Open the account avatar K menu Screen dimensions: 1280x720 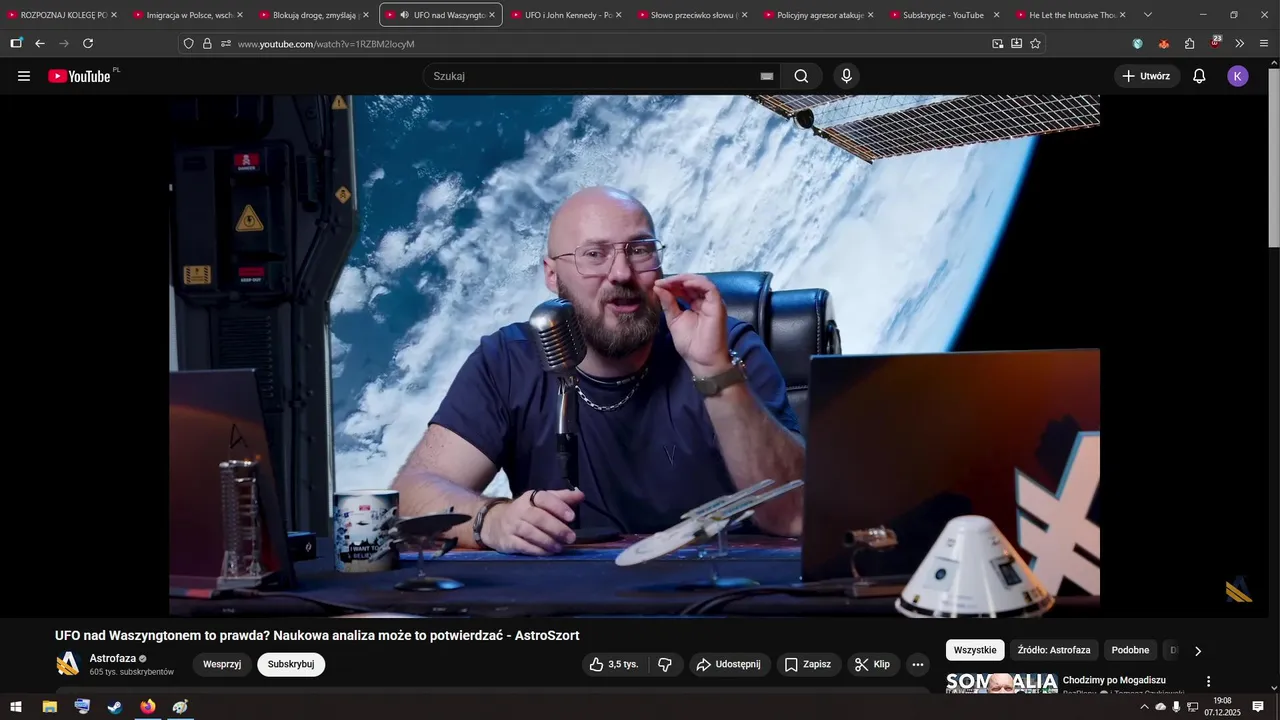coord(1238,76)
